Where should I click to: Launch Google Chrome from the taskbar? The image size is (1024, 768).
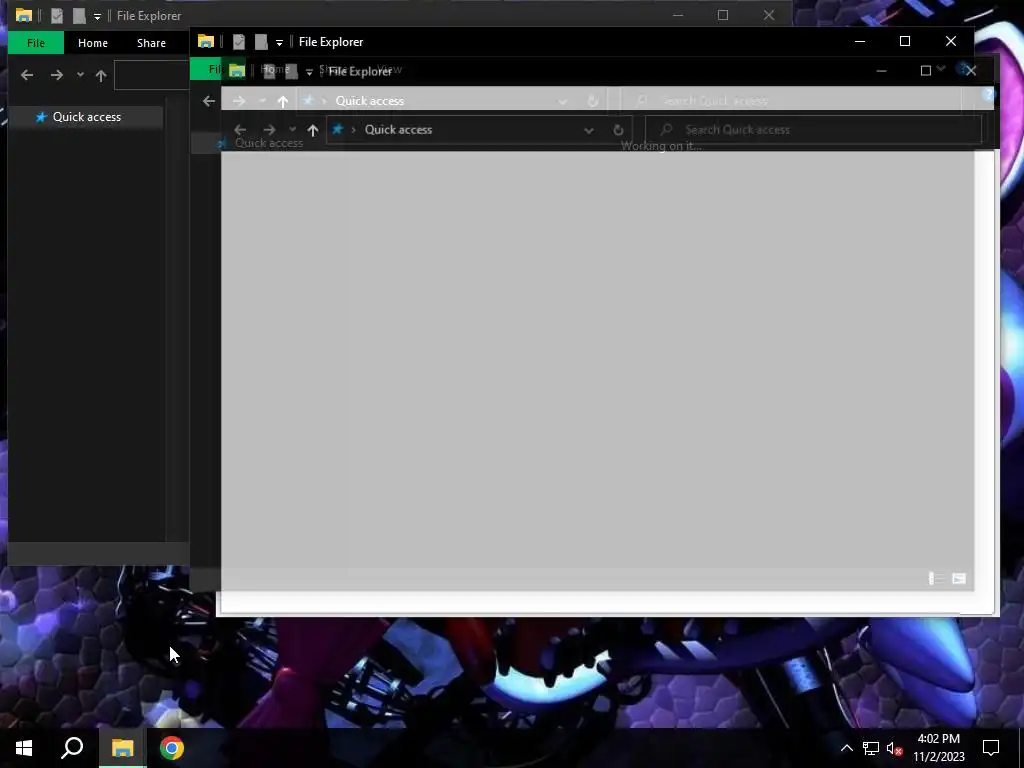pyautogui.click(x=172, y=748)
